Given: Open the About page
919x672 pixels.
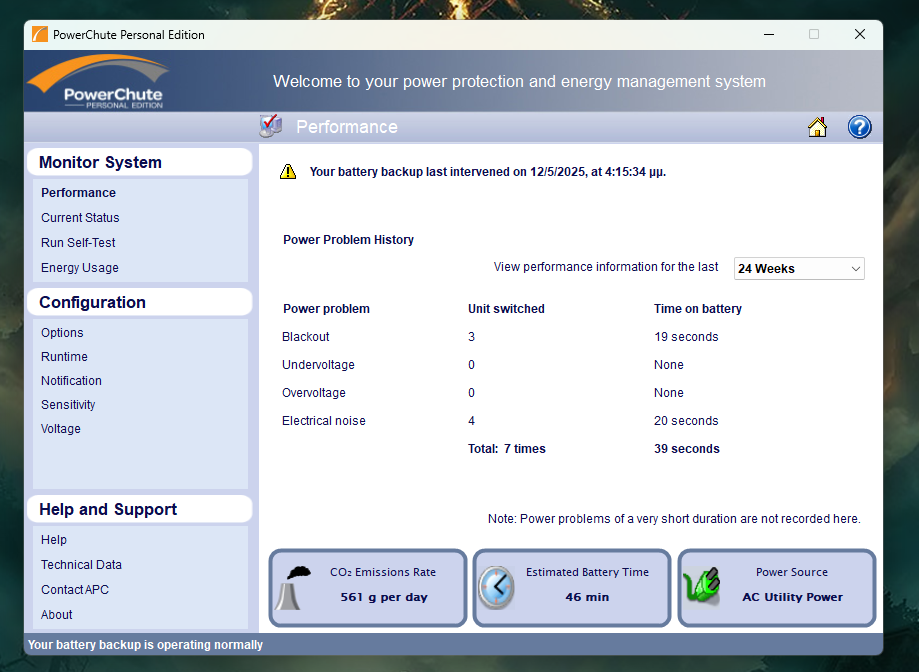Looking at the screenshot, I should [57, 615].
